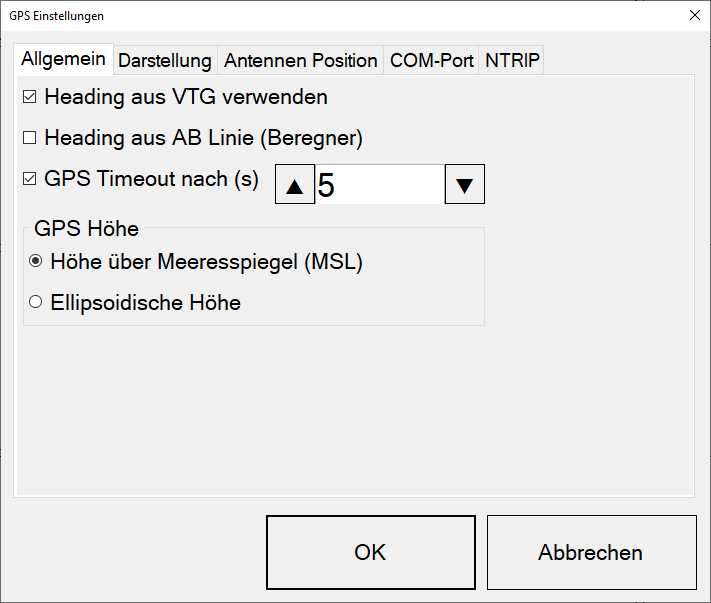Close the GPS Einstellungen dialog
The height and width of the screenshot is (603, 711).
click(x=694, y=15)
